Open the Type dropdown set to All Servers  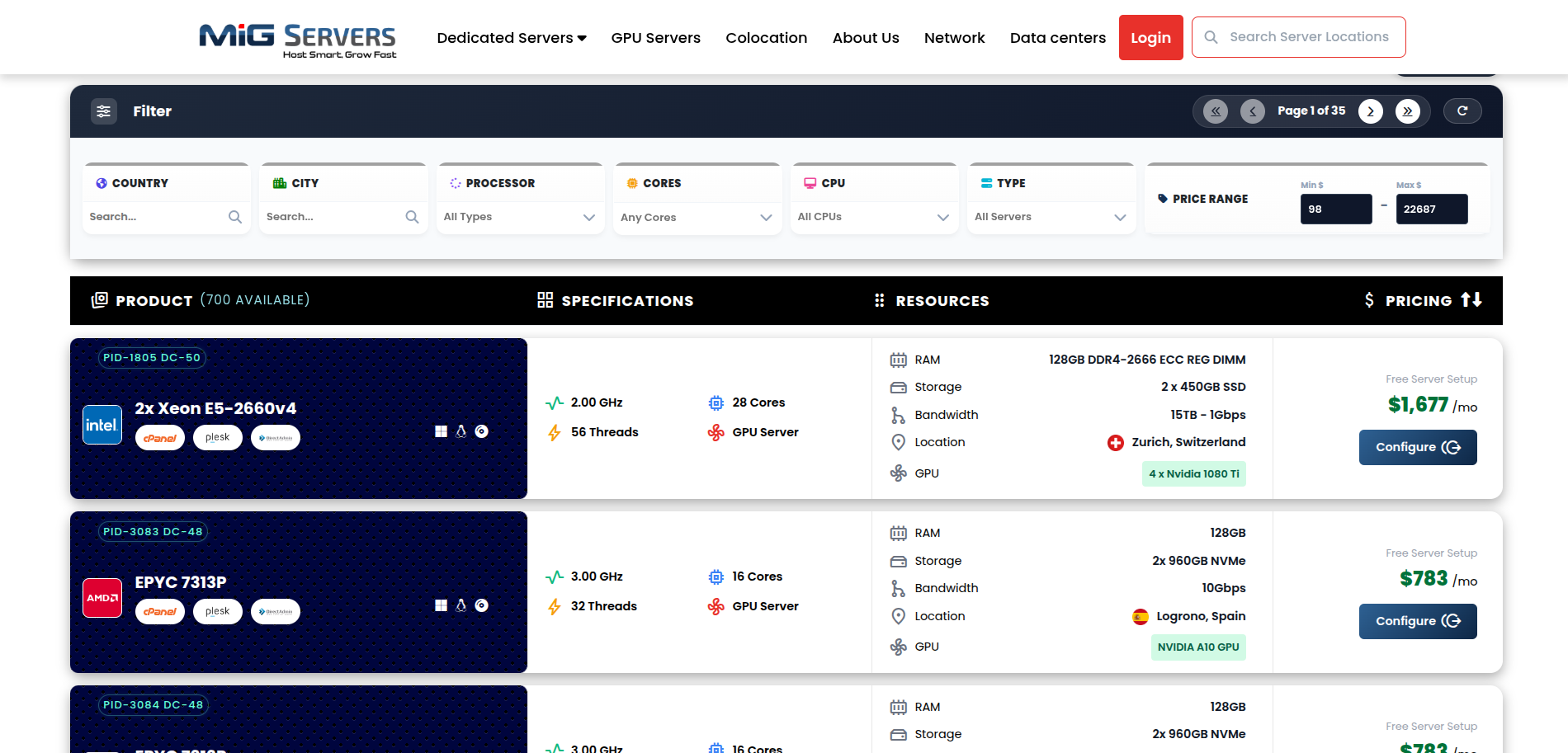1051,217
